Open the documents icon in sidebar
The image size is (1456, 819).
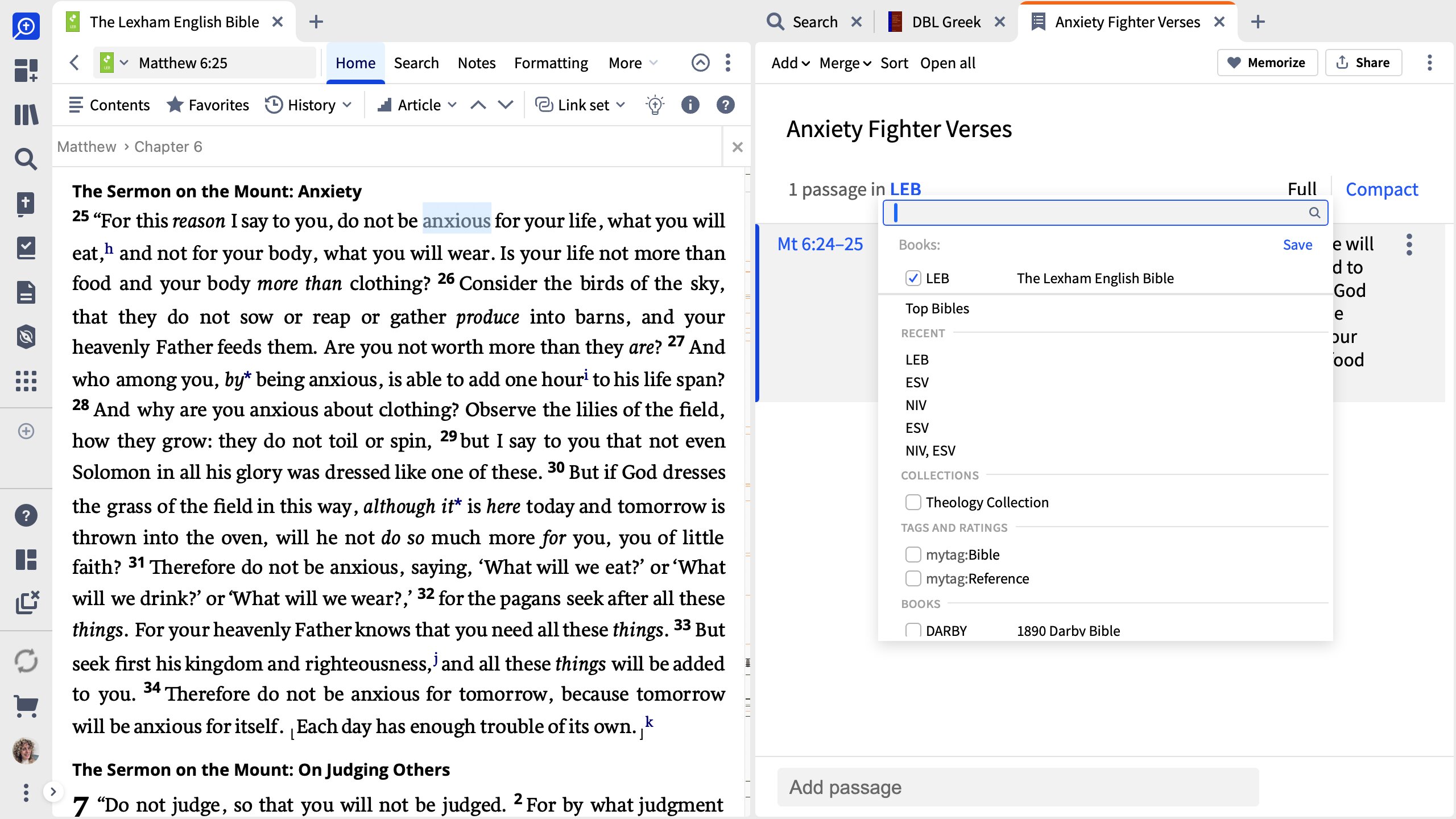click(x=26, y=292)
